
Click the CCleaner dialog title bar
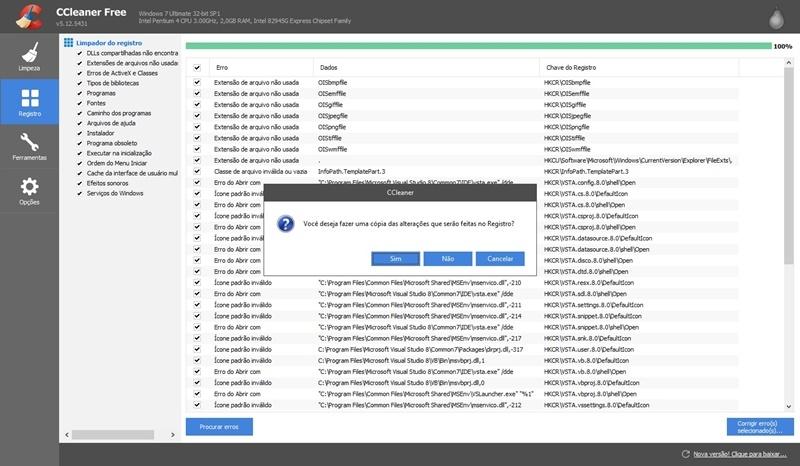[x=400, y=192]
